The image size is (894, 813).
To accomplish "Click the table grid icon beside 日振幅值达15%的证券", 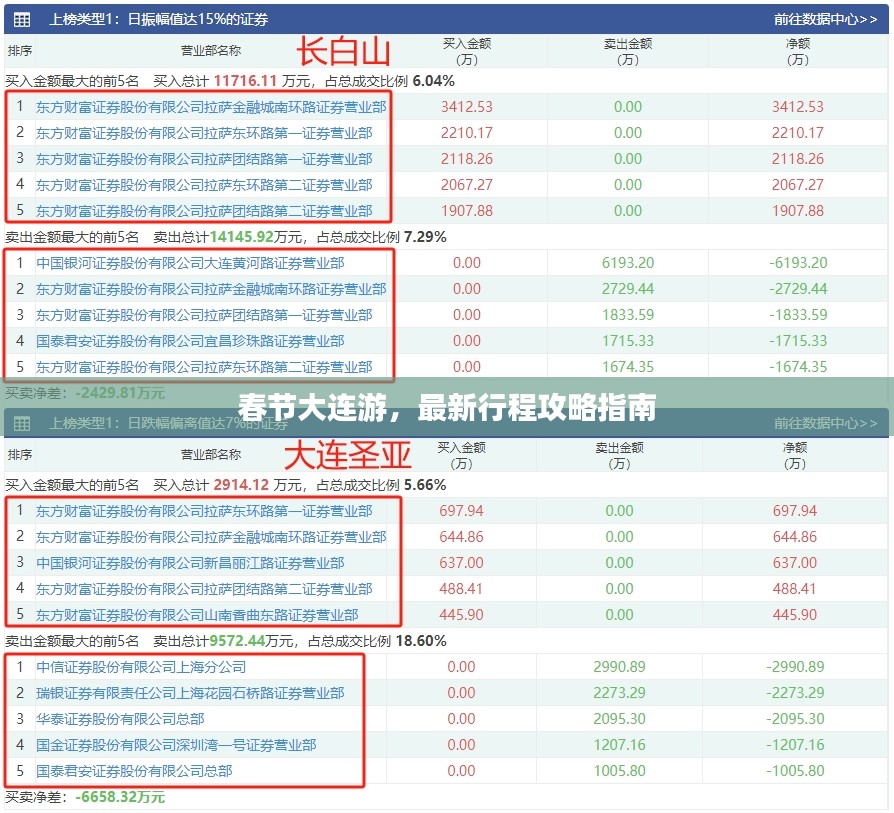I will [22, 20].
